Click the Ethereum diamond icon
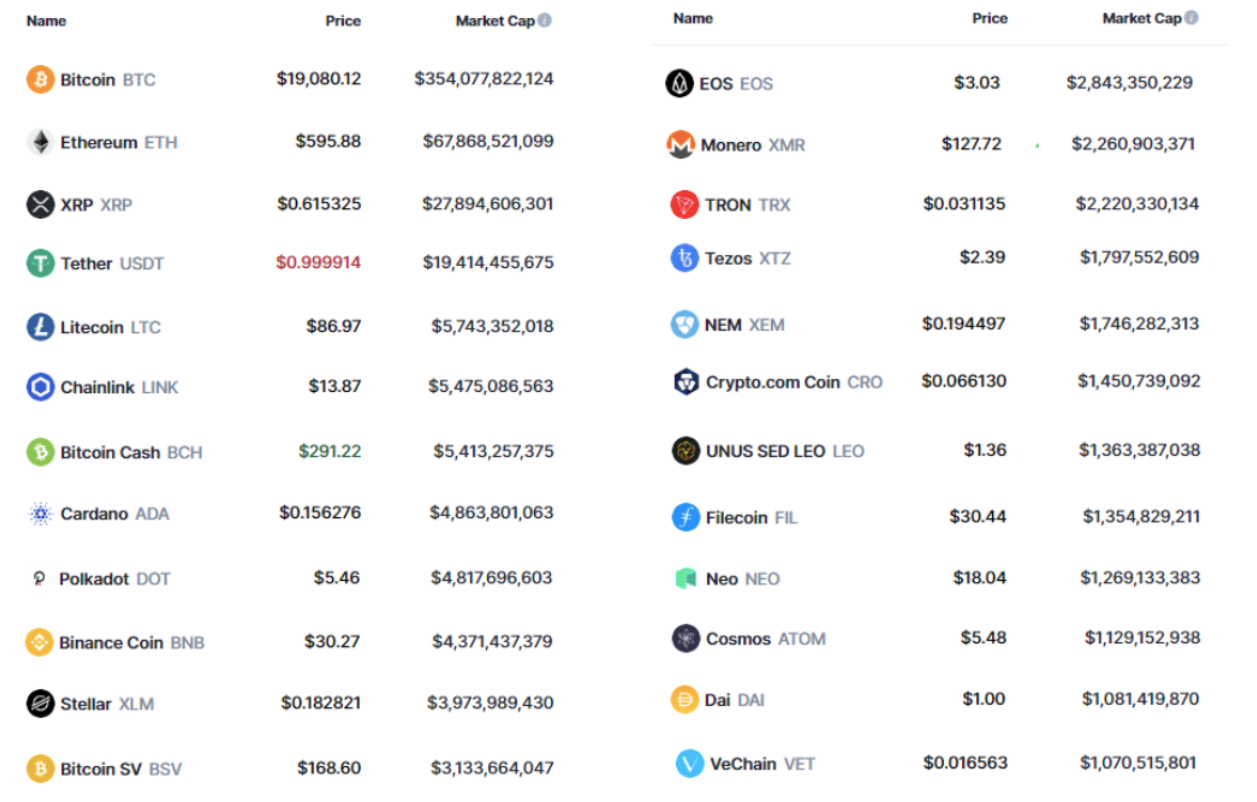 (x=39, y=142)
